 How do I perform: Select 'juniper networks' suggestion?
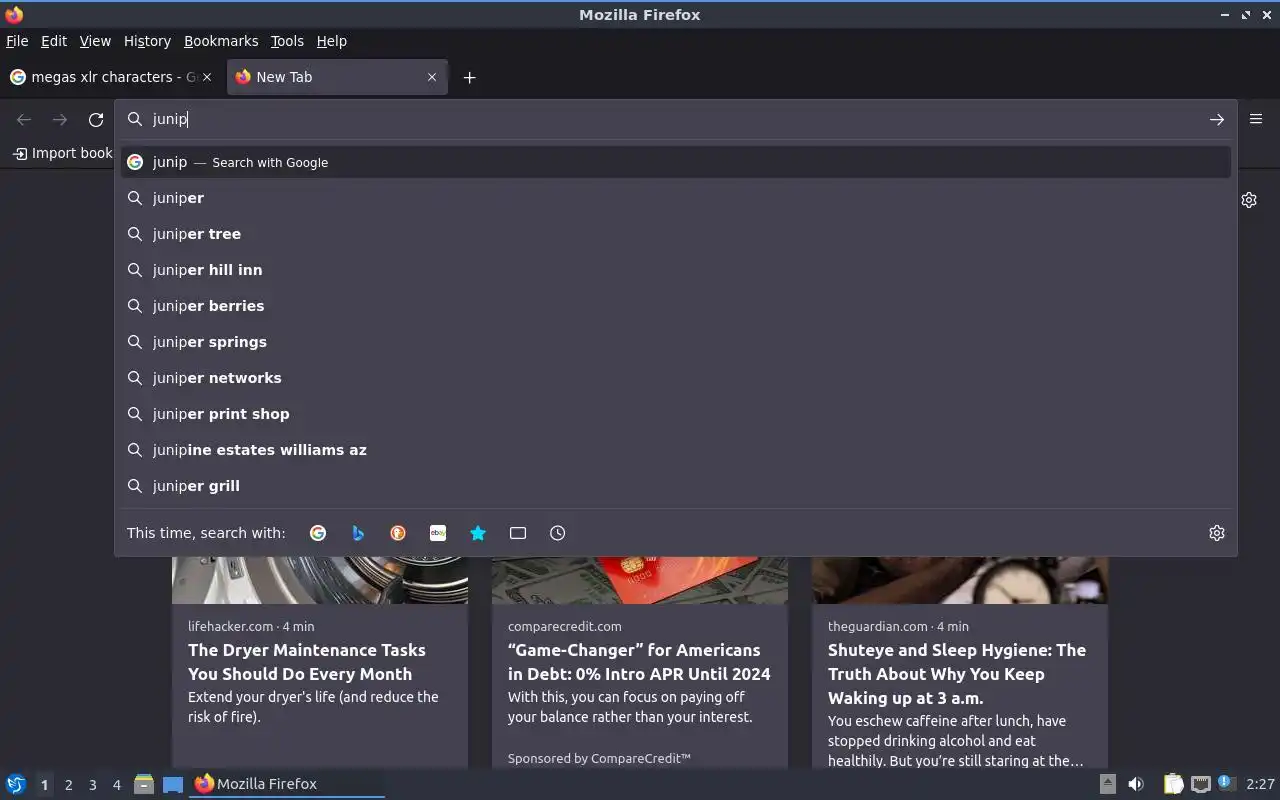(x=676, y=378)
